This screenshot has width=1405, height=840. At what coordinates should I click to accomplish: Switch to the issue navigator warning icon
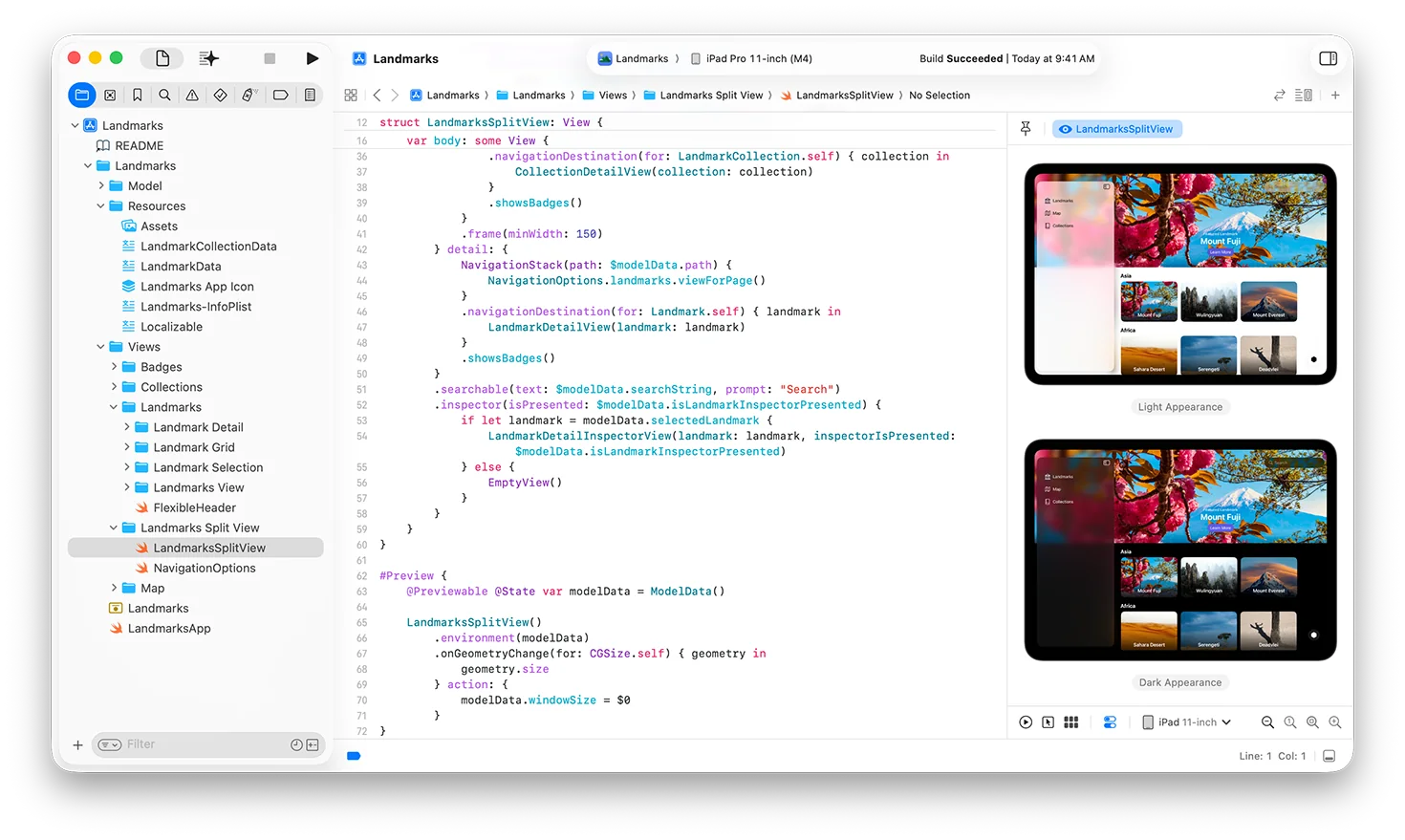192,95
